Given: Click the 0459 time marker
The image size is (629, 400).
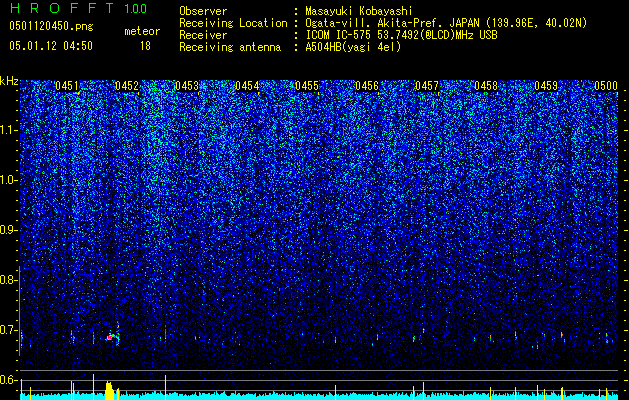Looking at the screenshot, I should coord(546,86).
